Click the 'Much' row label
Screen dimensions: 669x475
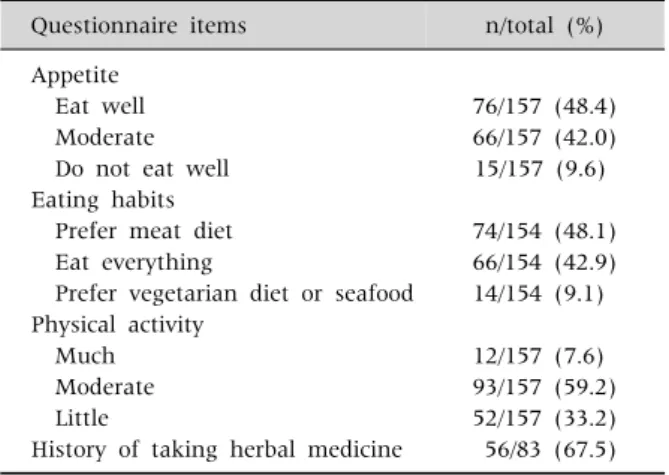pyautogui.click(x=85, y=356)
